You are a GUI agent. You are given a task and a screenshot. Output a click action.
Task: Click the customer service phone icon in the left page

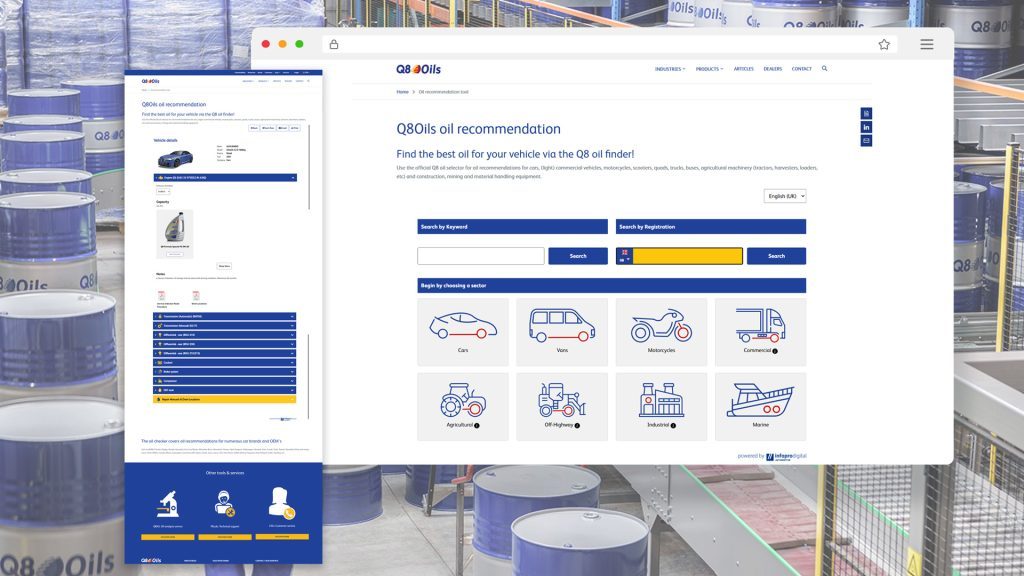coord(281,503)
